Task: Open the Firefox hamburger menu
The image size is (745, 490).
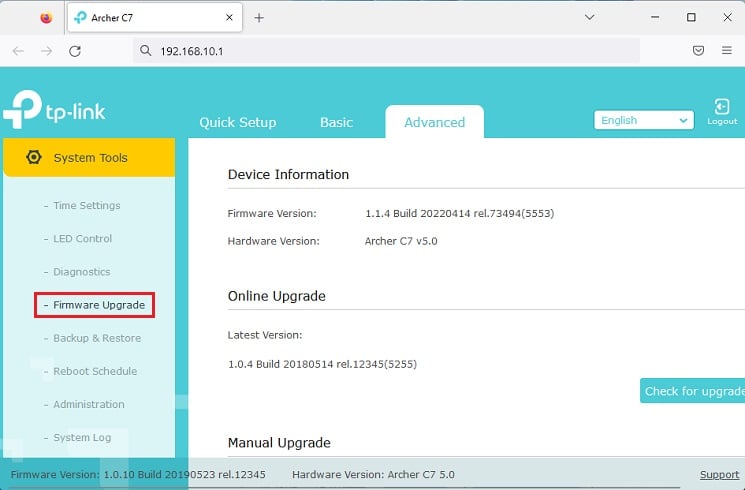Action: (x=726, y=50)
